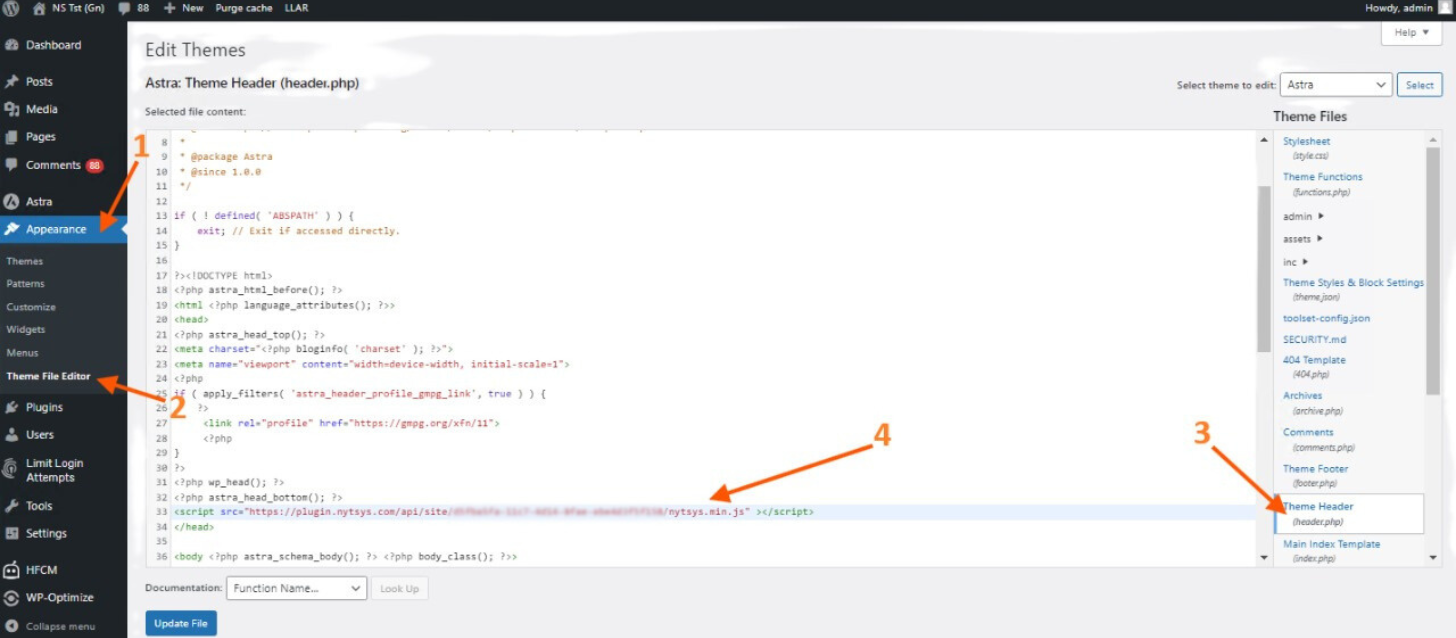The width and height of the screenshot is (1456, 638).
Task: Click the Tools wrench icon in sidebar
Action: click(x=12, y=506)
